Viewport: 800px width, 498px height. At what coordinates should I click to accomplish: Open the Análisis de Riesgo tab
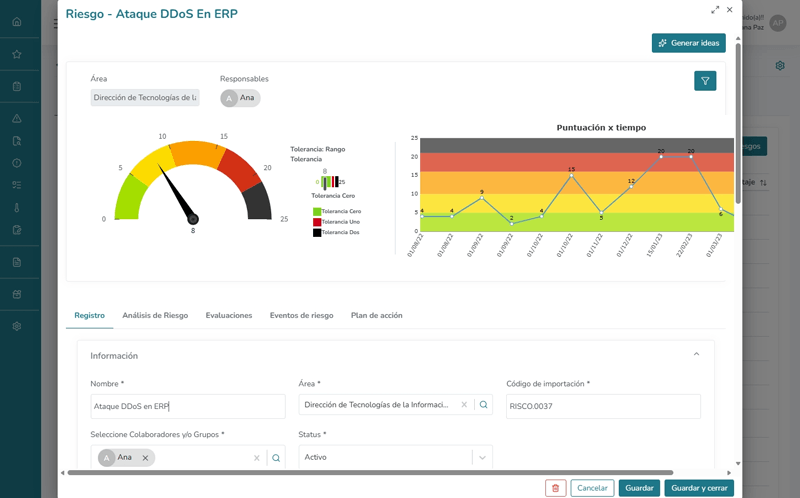155,315
